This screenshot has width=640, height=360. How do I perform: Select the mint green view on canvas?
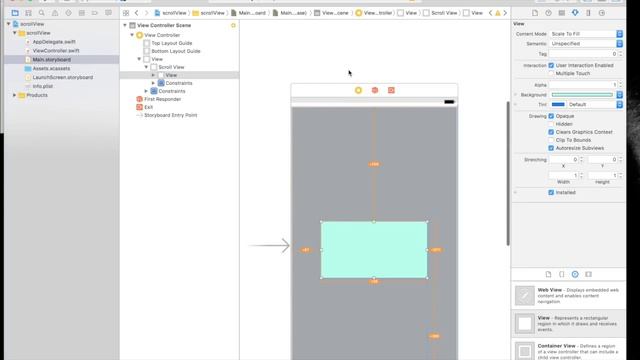(x=374, y=250)
